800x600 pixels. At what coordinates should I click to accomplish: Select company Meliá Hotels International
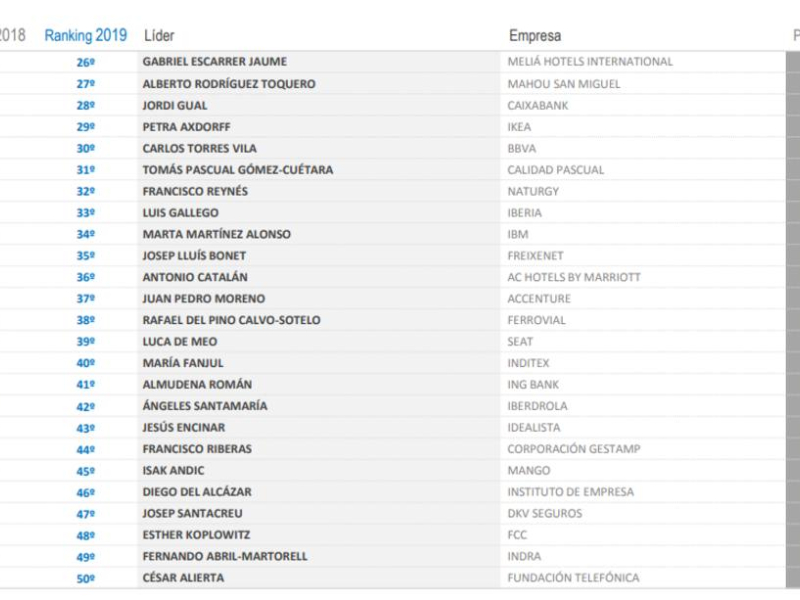tap(590, 62)
